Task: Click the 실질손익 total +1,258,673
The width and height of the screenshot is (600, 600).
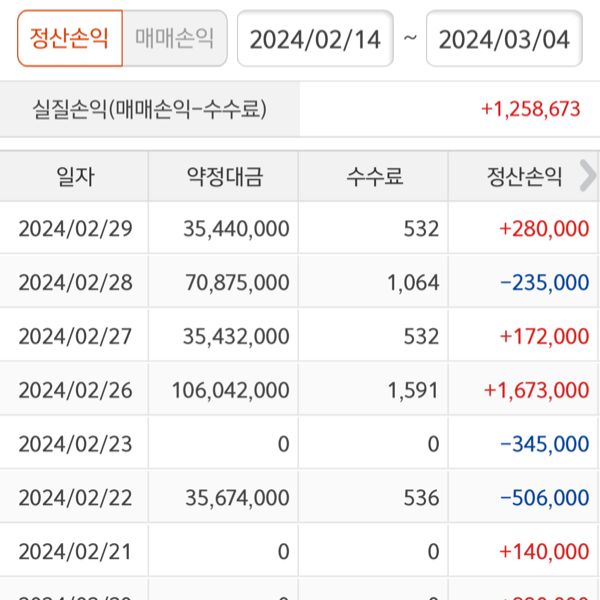Action: tap(530, 109)
